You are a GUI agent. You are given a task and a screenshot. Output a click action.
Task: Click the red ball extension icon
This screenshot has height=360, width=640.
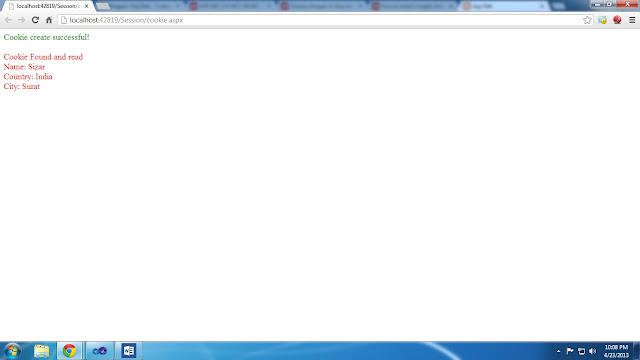click(617, 20)
